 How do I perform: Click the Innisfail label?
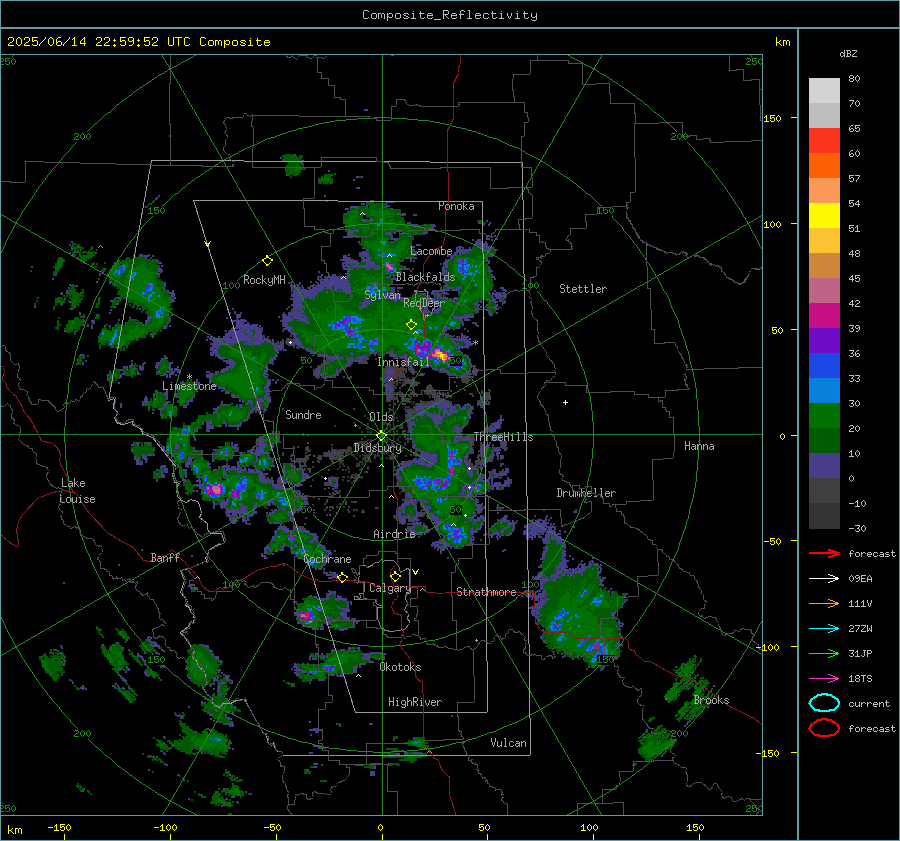click(x=403, y=362)
